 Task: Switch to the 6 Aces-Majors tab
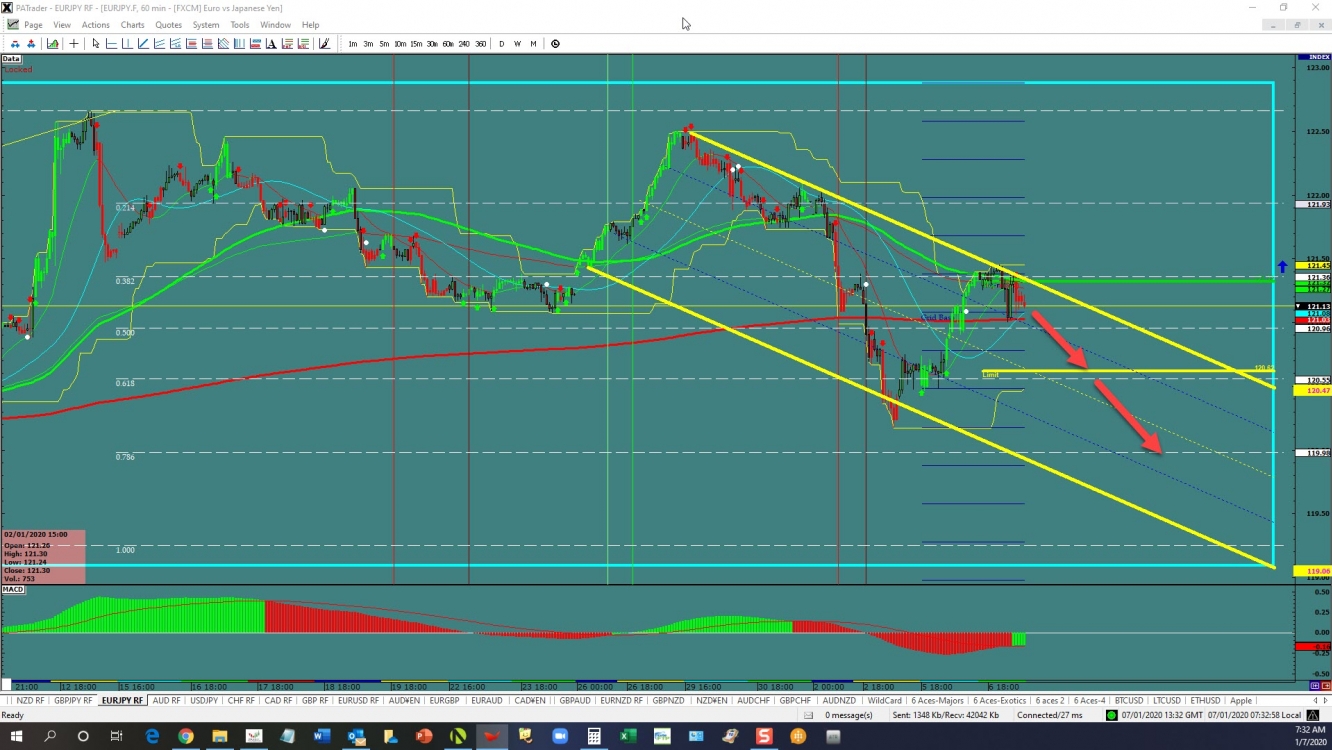coord(937,700)
